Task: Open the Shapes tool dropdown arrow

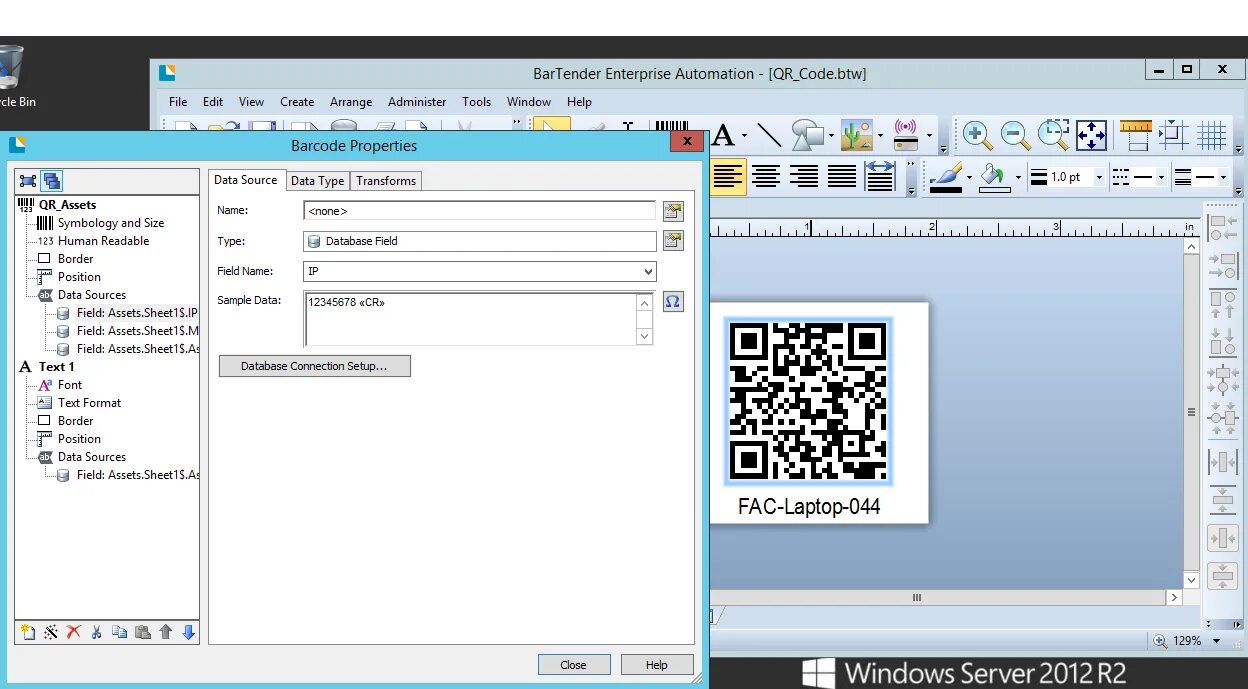Action: (x=831, y=136)
